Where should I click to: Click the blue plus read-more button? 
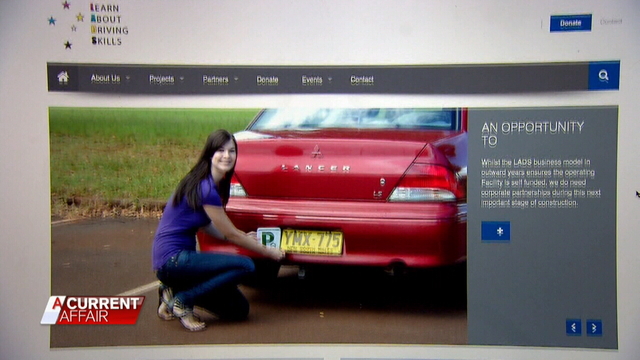[x=496, y=231]
